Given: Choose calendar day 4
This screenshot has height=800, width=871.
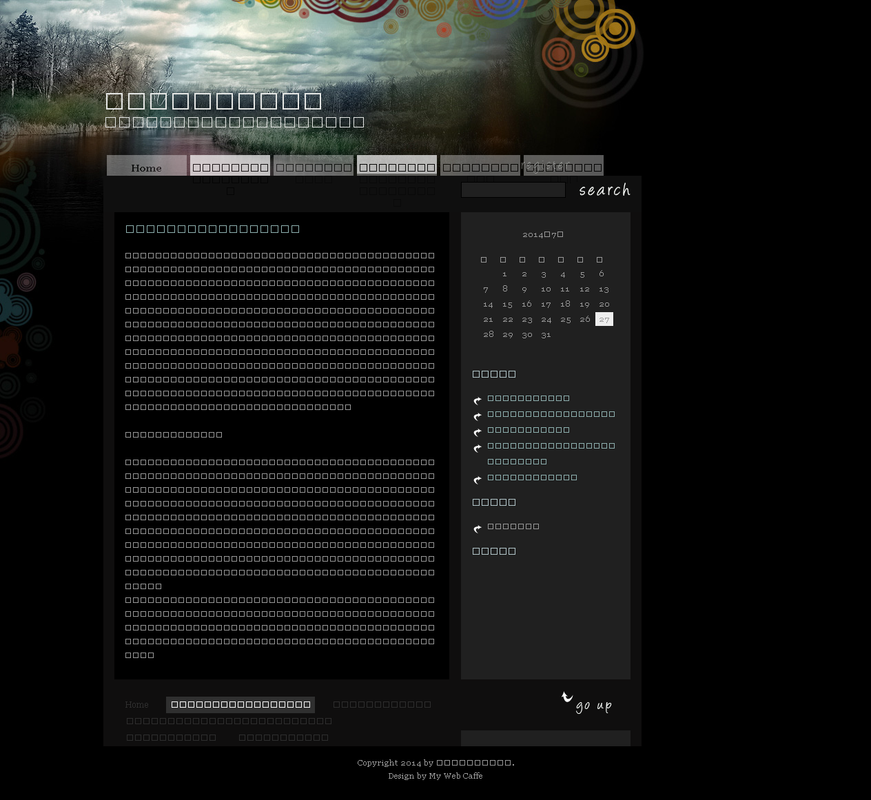Looking at the screenshot, I should coord(563,274).
